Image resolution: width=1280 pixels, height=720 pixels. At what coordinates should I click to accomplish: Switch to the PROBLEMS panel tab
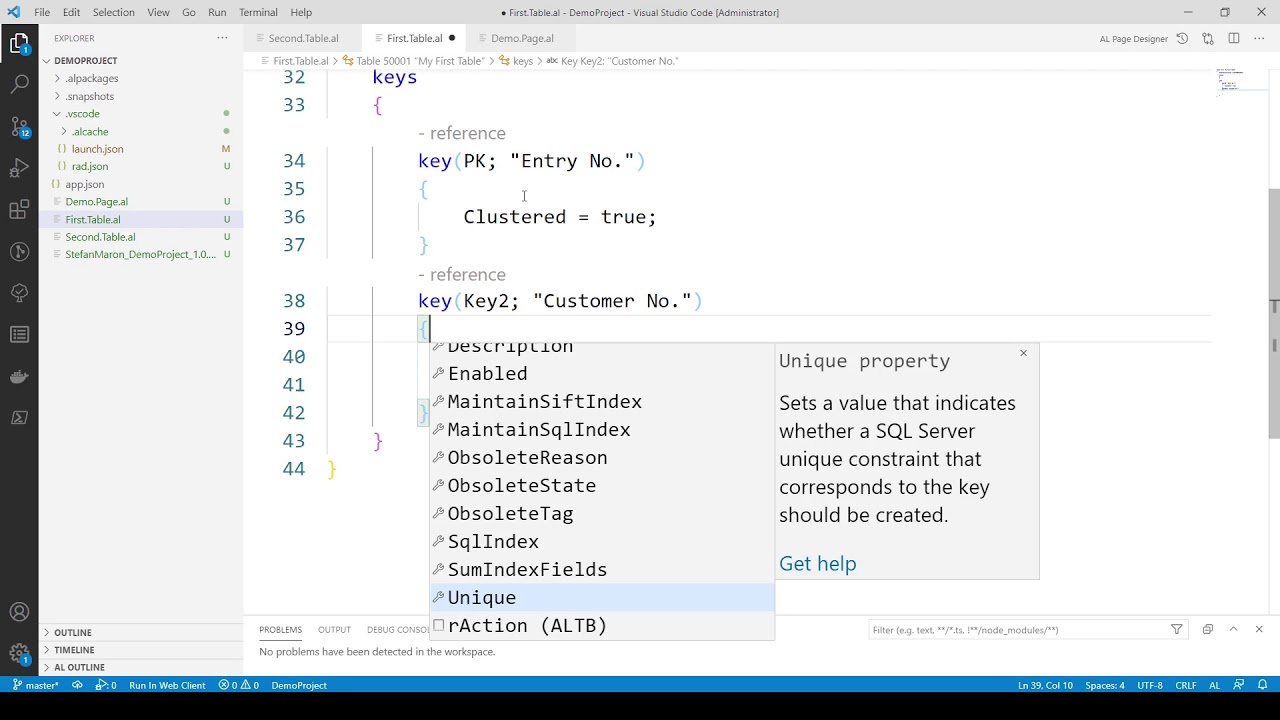click(x=280, y=630)
